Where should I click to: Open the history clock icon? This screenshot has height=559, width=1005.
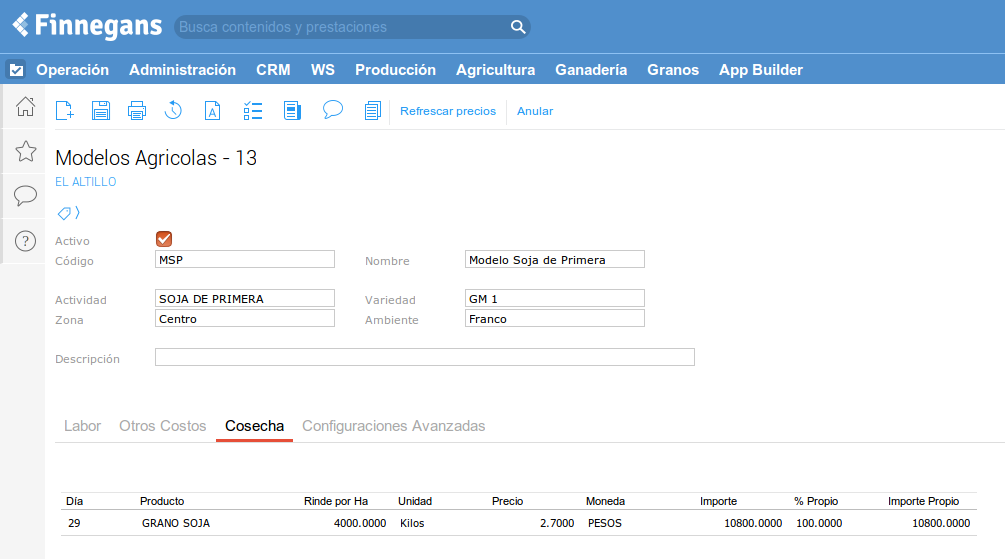coord(174,111)
